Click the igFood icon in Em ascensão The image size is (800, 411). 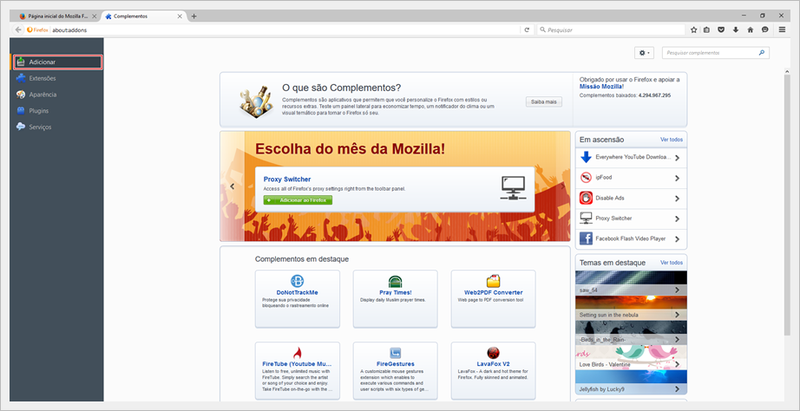click(586, 177)
